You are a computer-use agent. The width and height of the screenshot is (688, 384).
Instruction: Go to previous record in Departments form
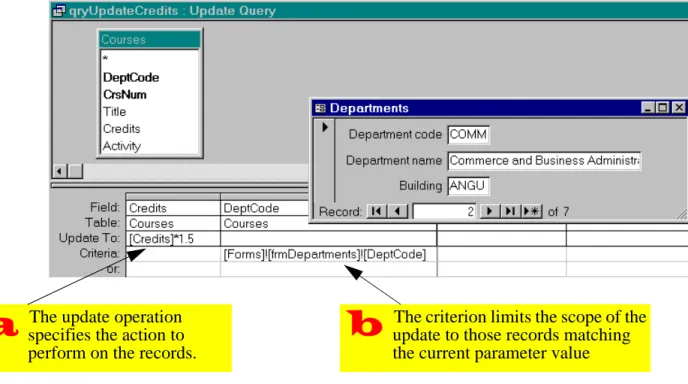tap(398, 212)
